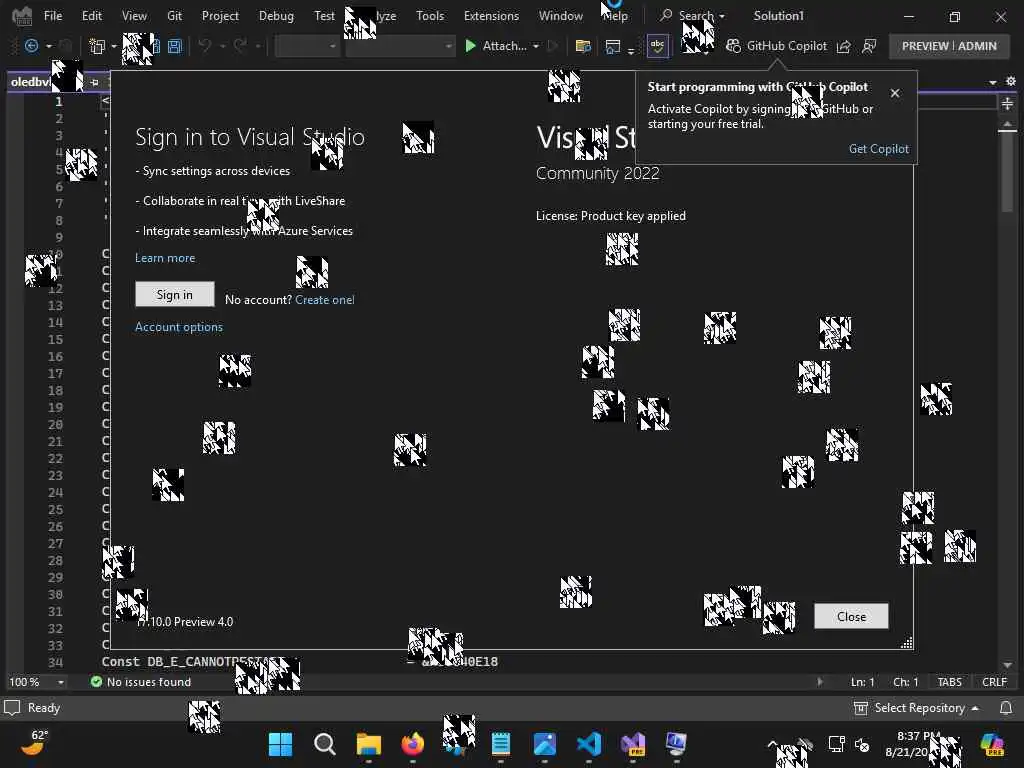Expand the Select Repository menu
The height and width of the screenshot is (768, 1024).
click(x=916, y=708)
